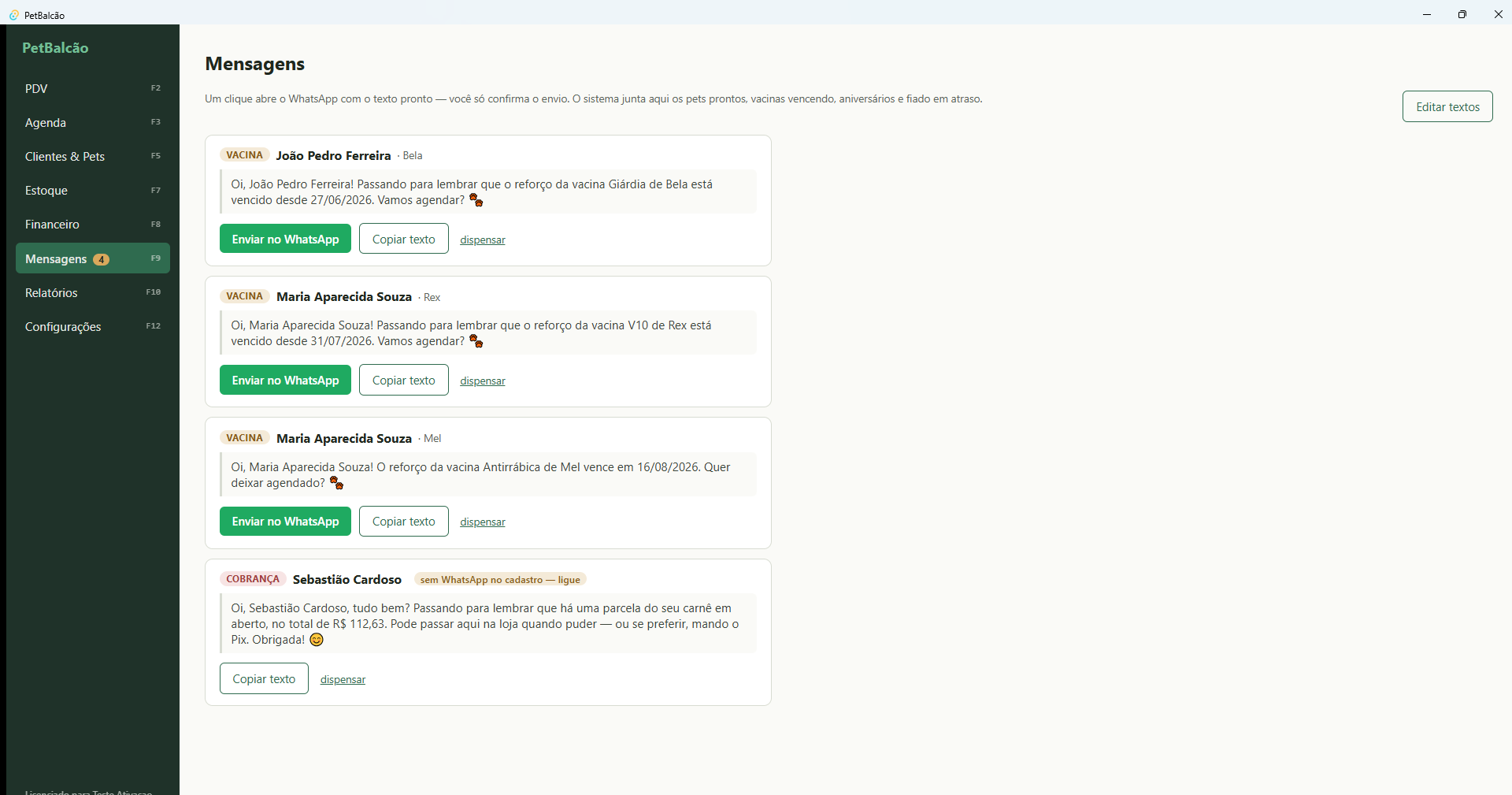This screenshot has height=795, width=1512.
Task: Click the name Maria Aparecida Souza beside Mel
Action: pyautogui.click(x=344, y=438)
